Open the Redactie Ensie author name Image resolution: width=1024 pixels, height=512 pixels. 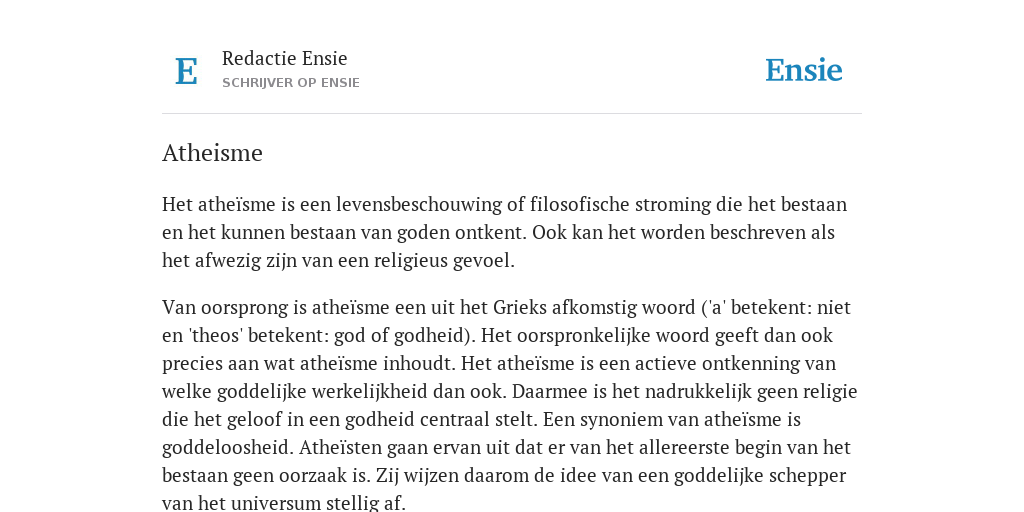[285, 58]
